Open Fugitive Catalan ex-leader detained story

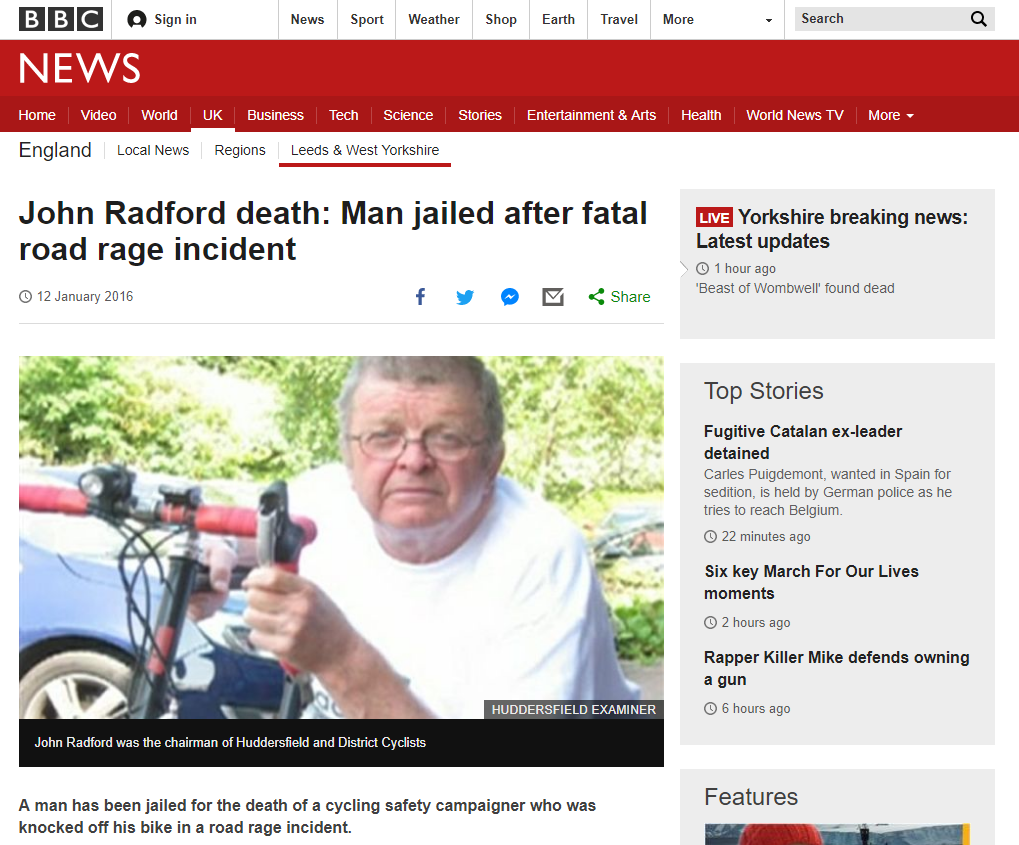tap(803, 442)
